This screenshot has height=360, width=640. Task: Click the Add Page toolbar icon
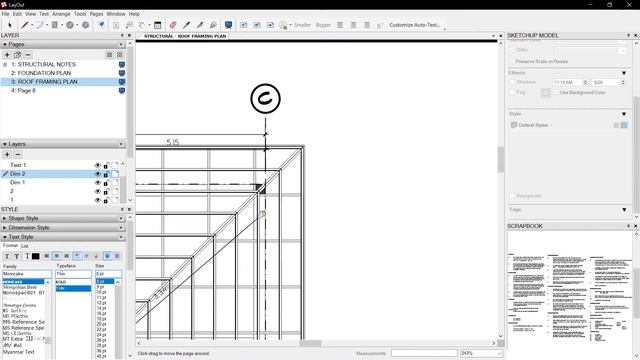click(244, 25)
